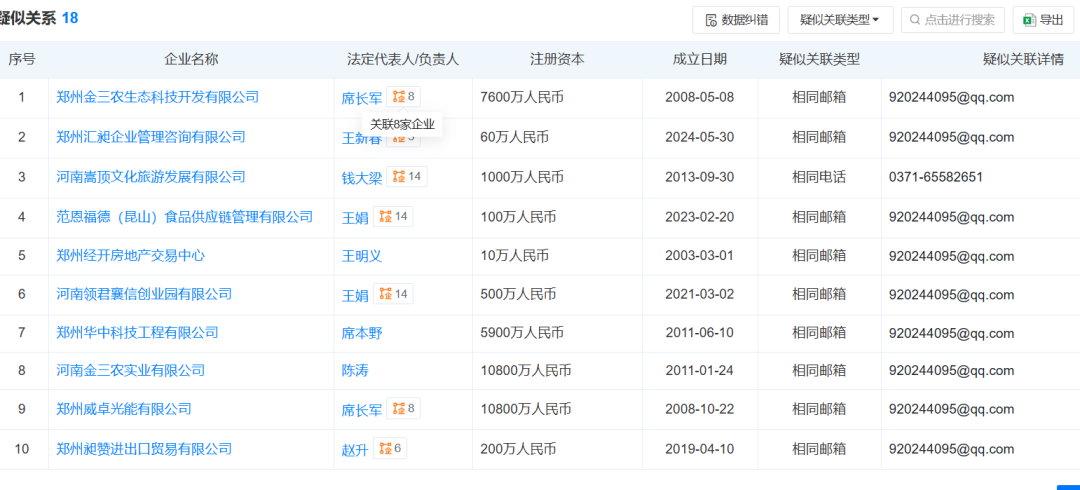Export data with the 导出 button
The width and height of the screenshot is (1080, 490).
coord(1043,20)
